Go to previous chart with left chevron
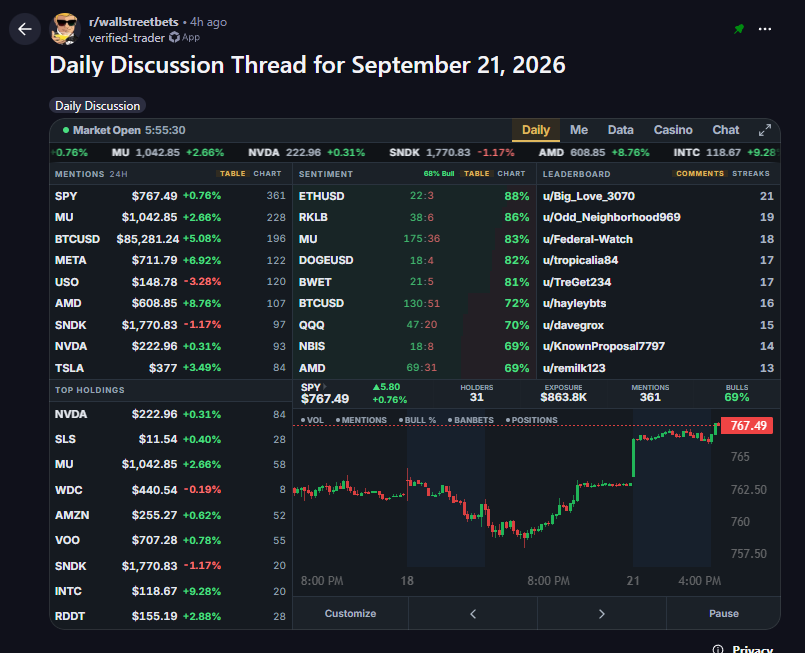Viewport: 805px width, 653px height. click(x=473, y=614)
